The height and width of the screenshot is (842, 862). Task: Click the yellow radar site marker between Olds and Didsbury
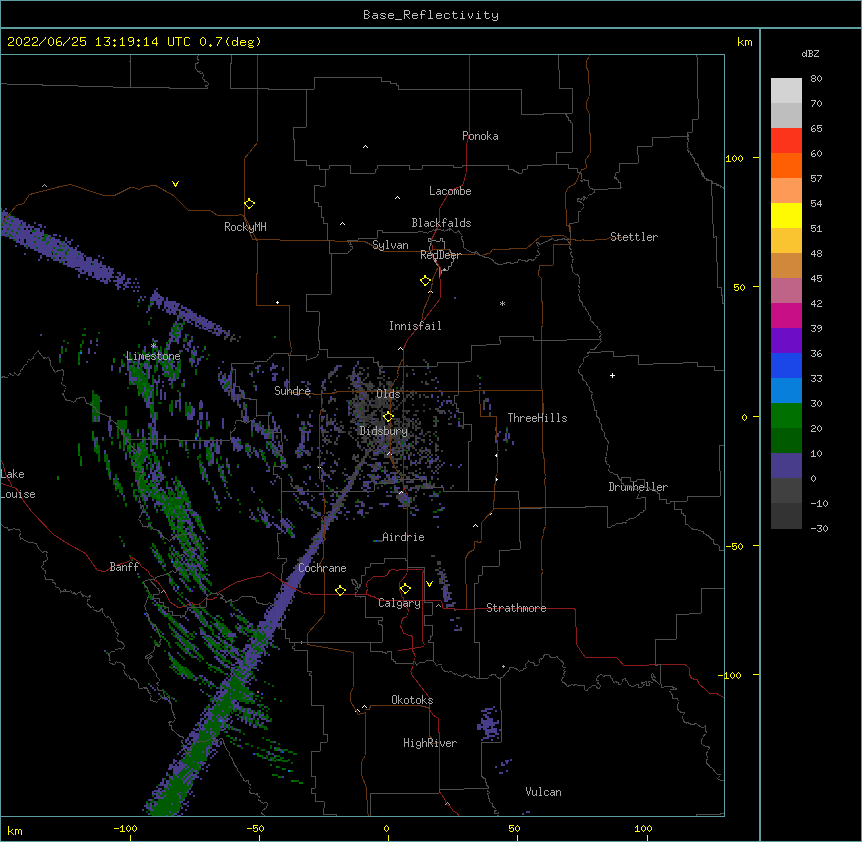pos(388,417)
